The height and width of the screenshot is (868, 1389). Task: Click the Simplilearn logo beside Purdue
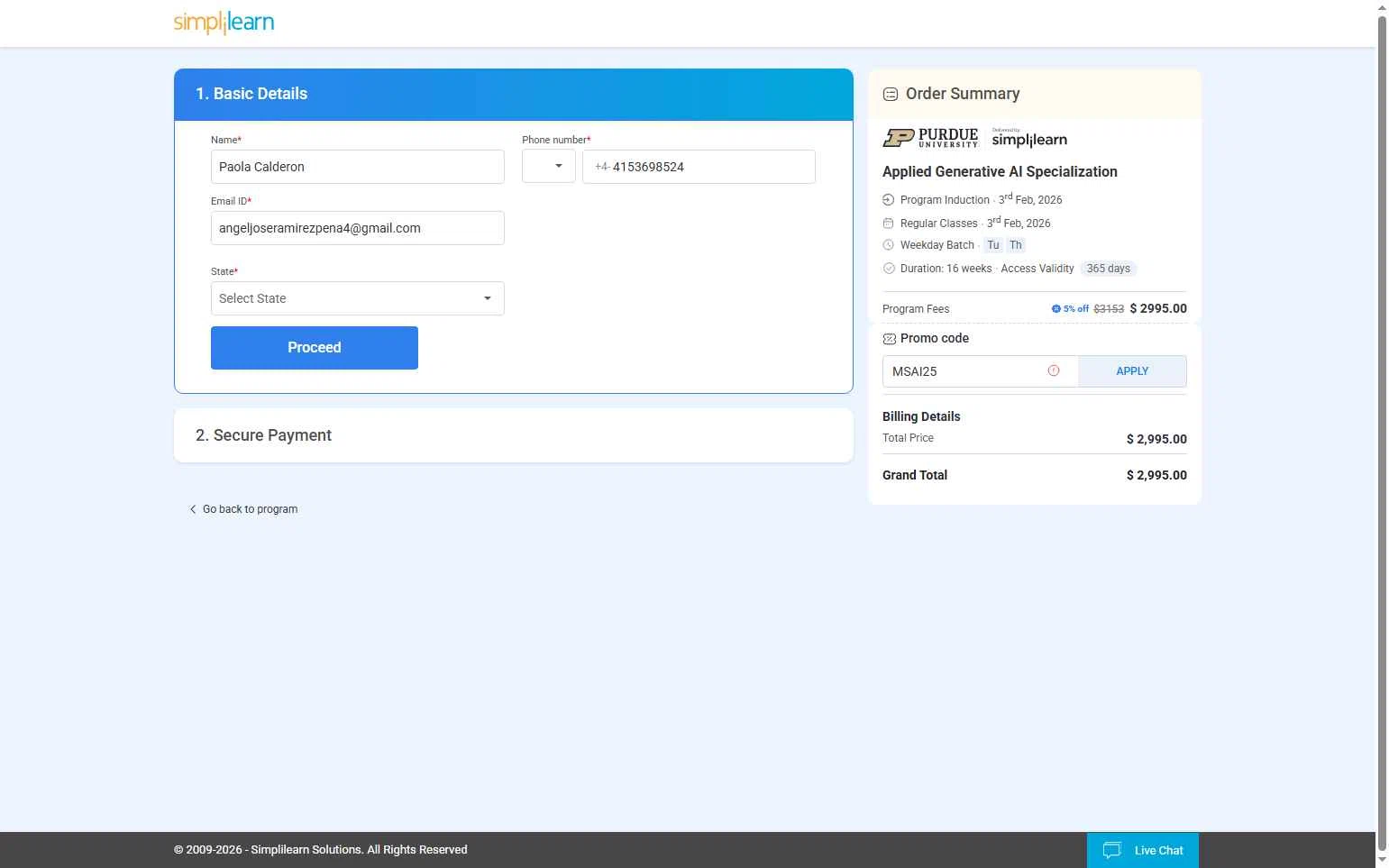1029,138
